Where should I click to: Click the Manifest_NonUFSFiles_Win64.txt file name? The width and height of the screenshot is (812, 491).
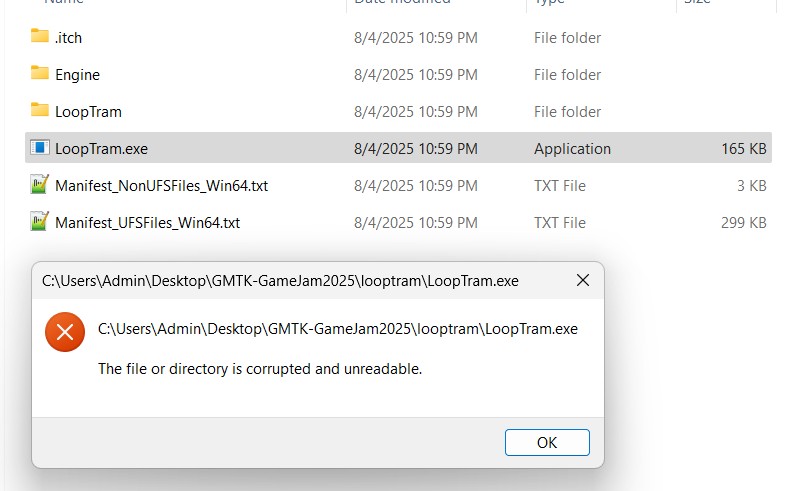[161, 186]
